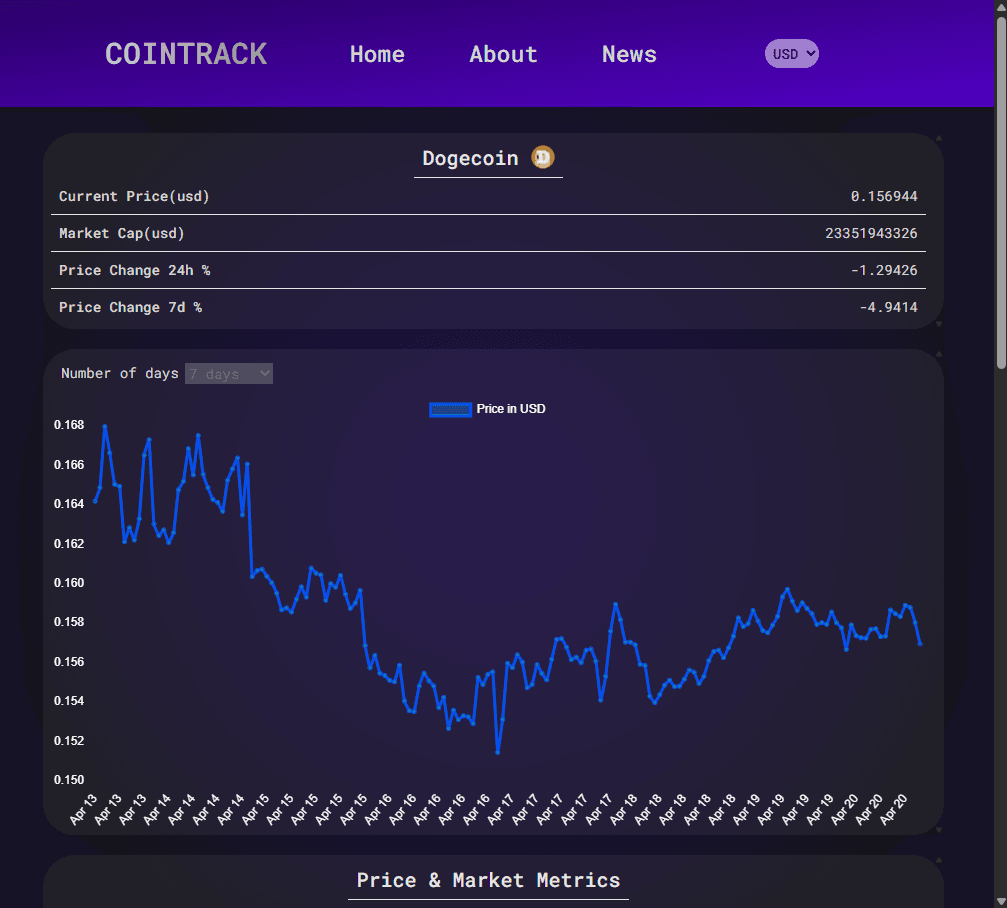Click the Price Change 7d % label
The image size is (1007, 908).
130,308
